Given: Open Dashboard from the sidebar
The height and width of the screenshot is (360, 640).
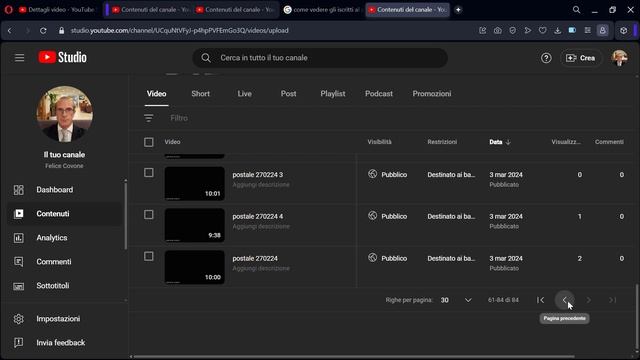Looking at the screenshot, I should (x=65, y=190).
